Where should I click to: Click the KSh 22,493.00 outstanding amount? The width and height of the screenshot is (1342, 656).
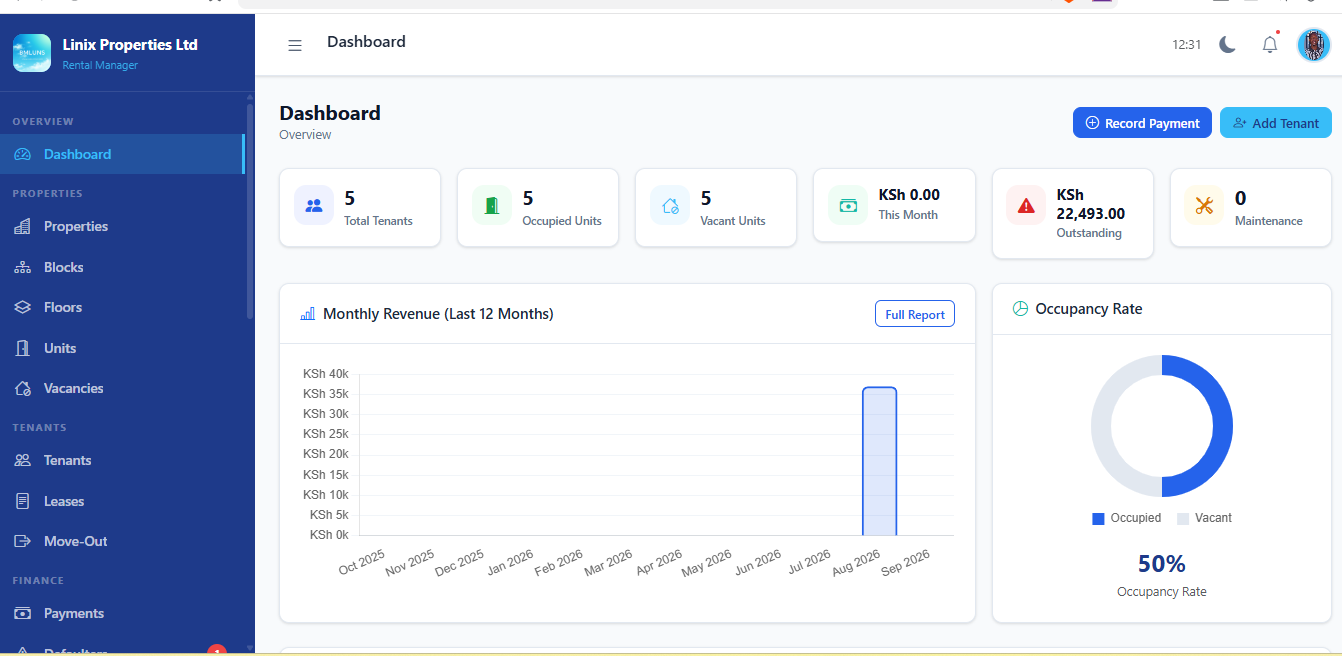click(1091, 204)
